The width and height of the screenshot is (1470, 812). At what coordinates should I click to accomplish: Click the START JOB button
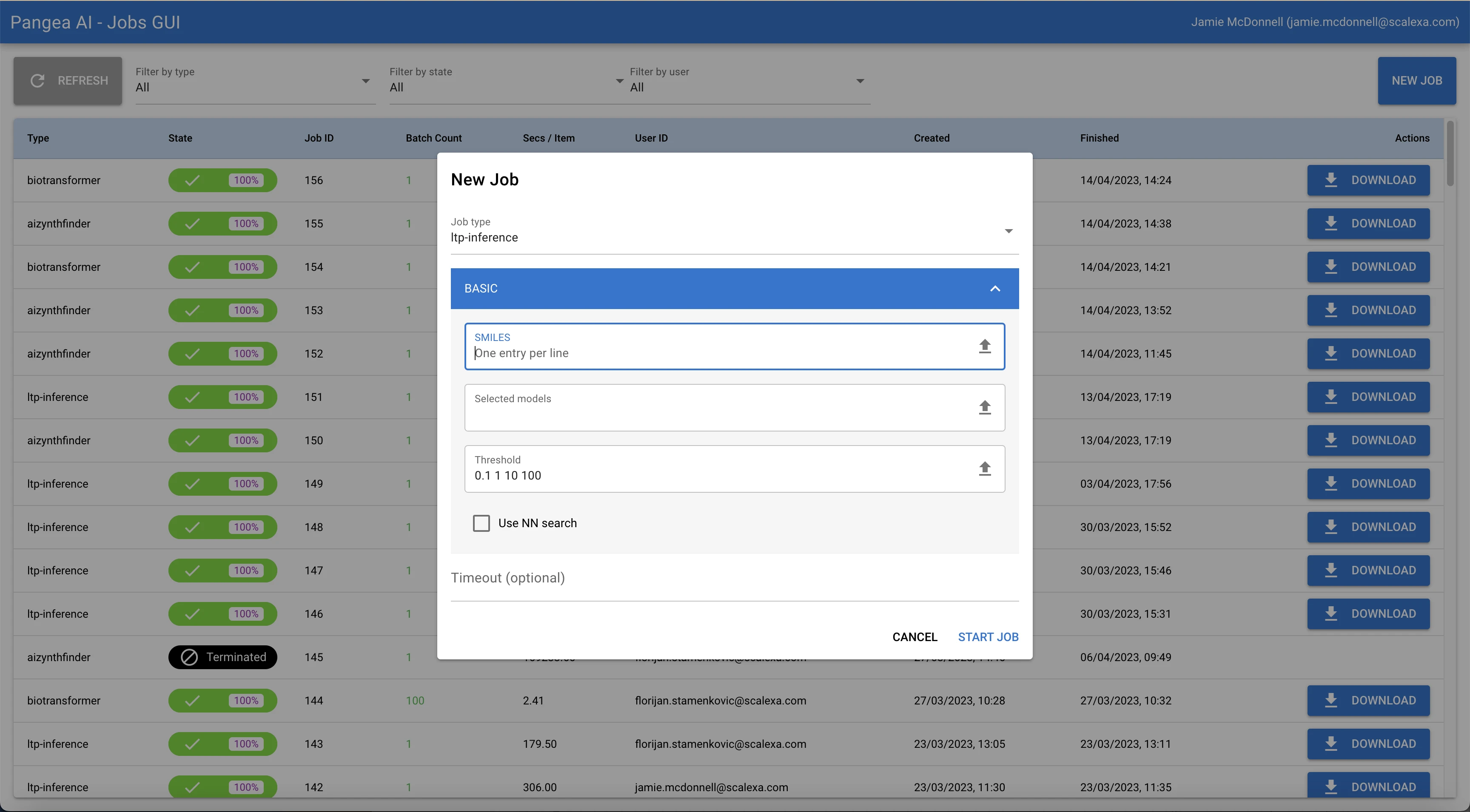(988, 637)
